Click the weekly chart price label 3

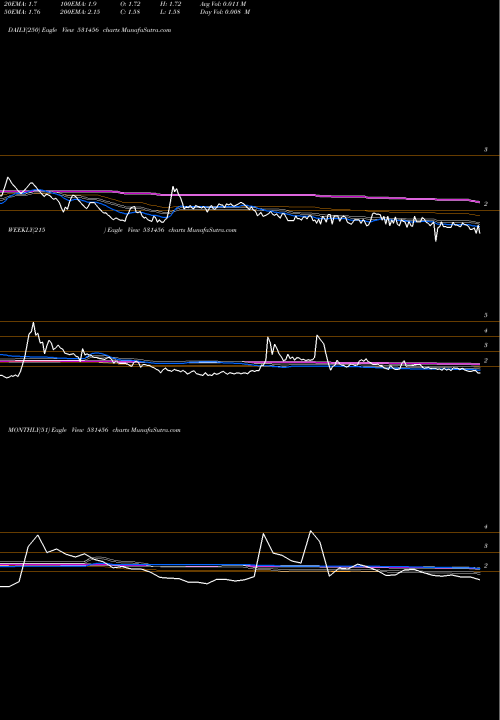pyautogui.click(x=486, y=345)
